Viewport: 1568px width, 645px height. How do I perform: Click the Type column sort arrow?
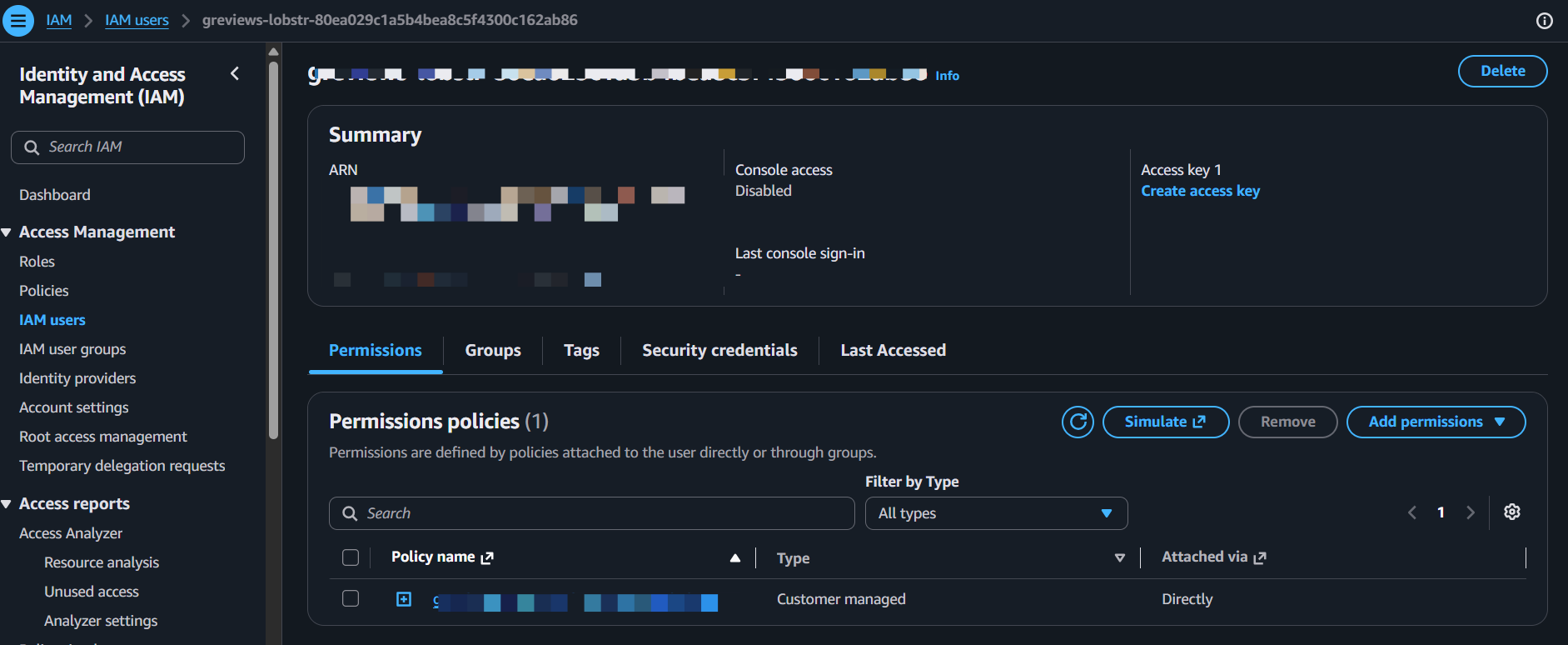1120,558
